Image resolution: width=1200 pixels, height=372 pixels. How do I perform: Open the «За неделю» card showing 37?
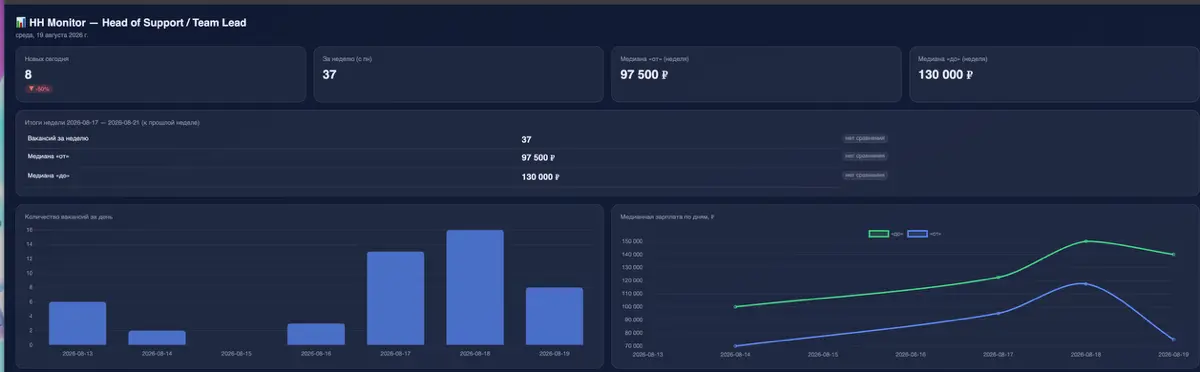[x=457, y=74]
